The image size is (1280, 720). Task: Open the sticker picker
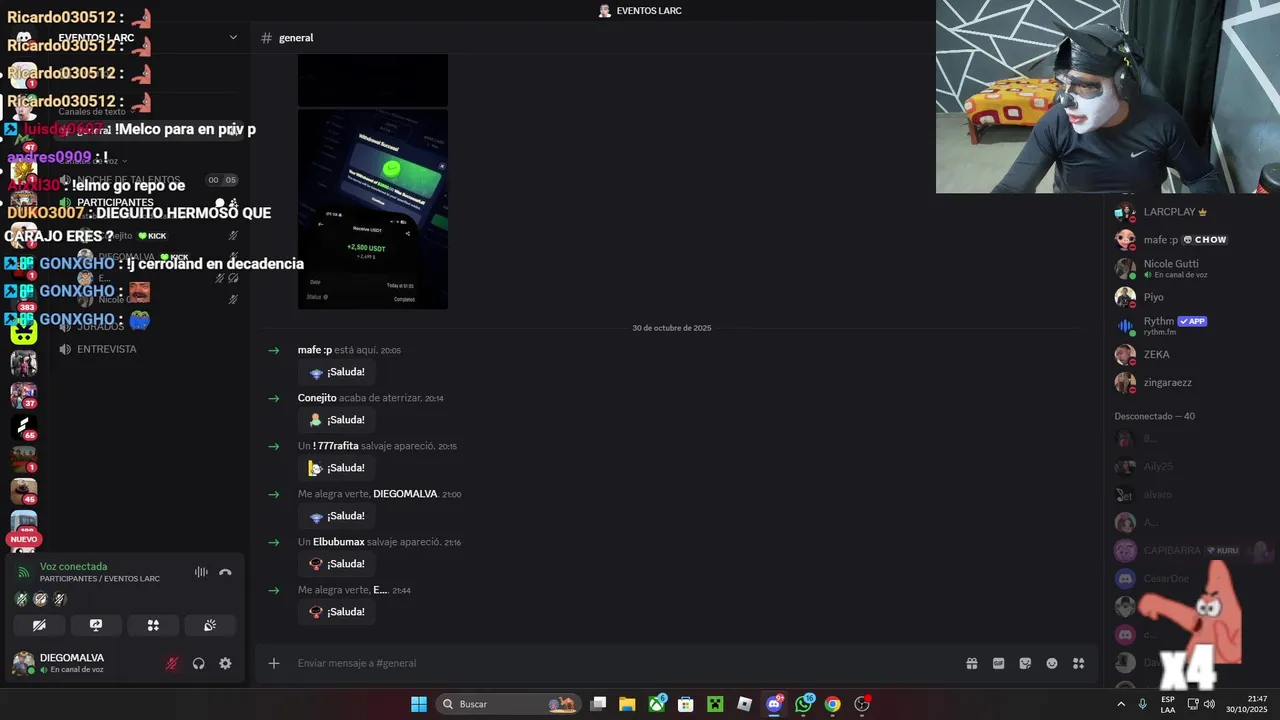click(x=1025, y=663)
